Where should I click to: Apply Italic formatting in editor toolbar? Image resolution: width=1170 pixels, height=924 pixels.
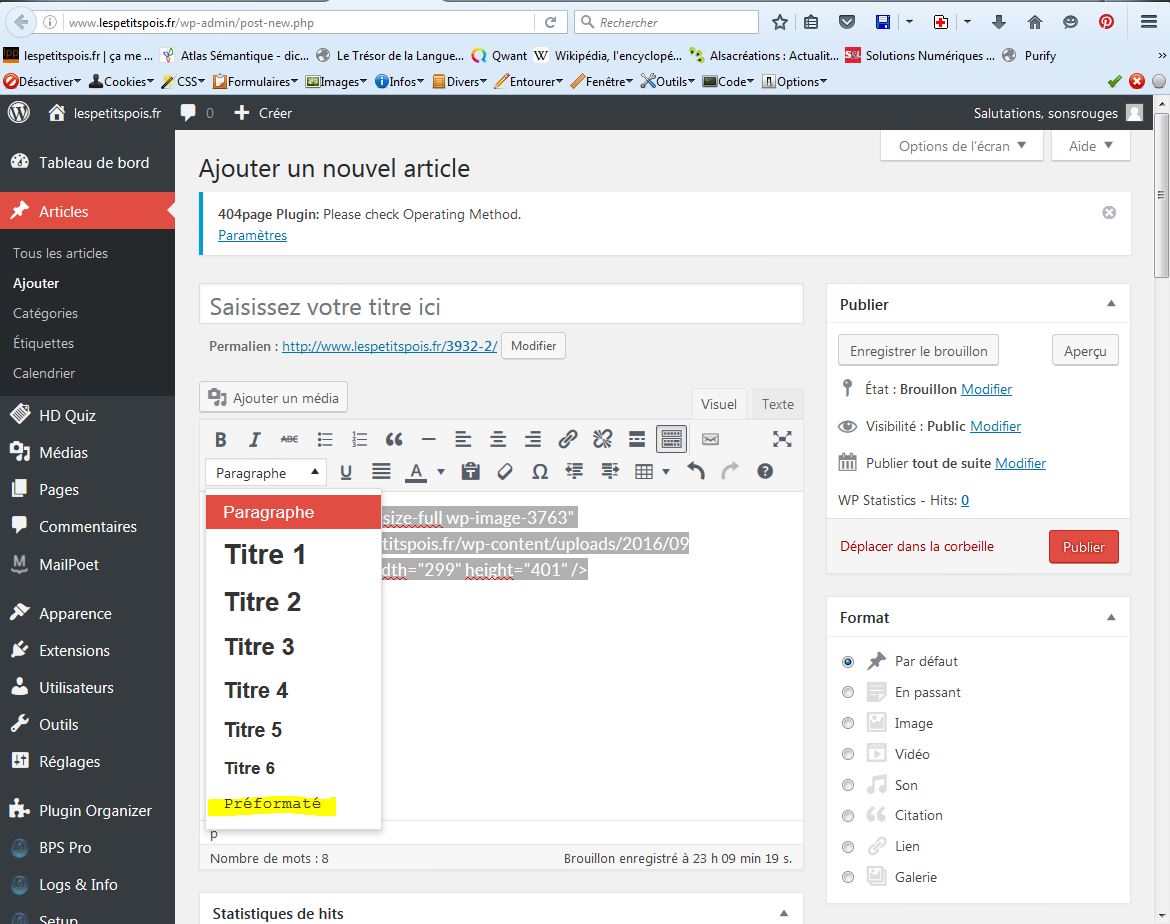255,439
